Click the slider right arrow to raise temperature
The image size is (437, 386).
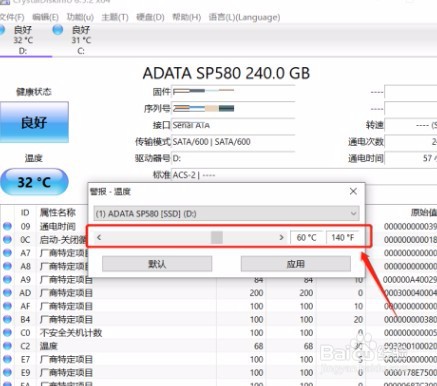point(281,237)
